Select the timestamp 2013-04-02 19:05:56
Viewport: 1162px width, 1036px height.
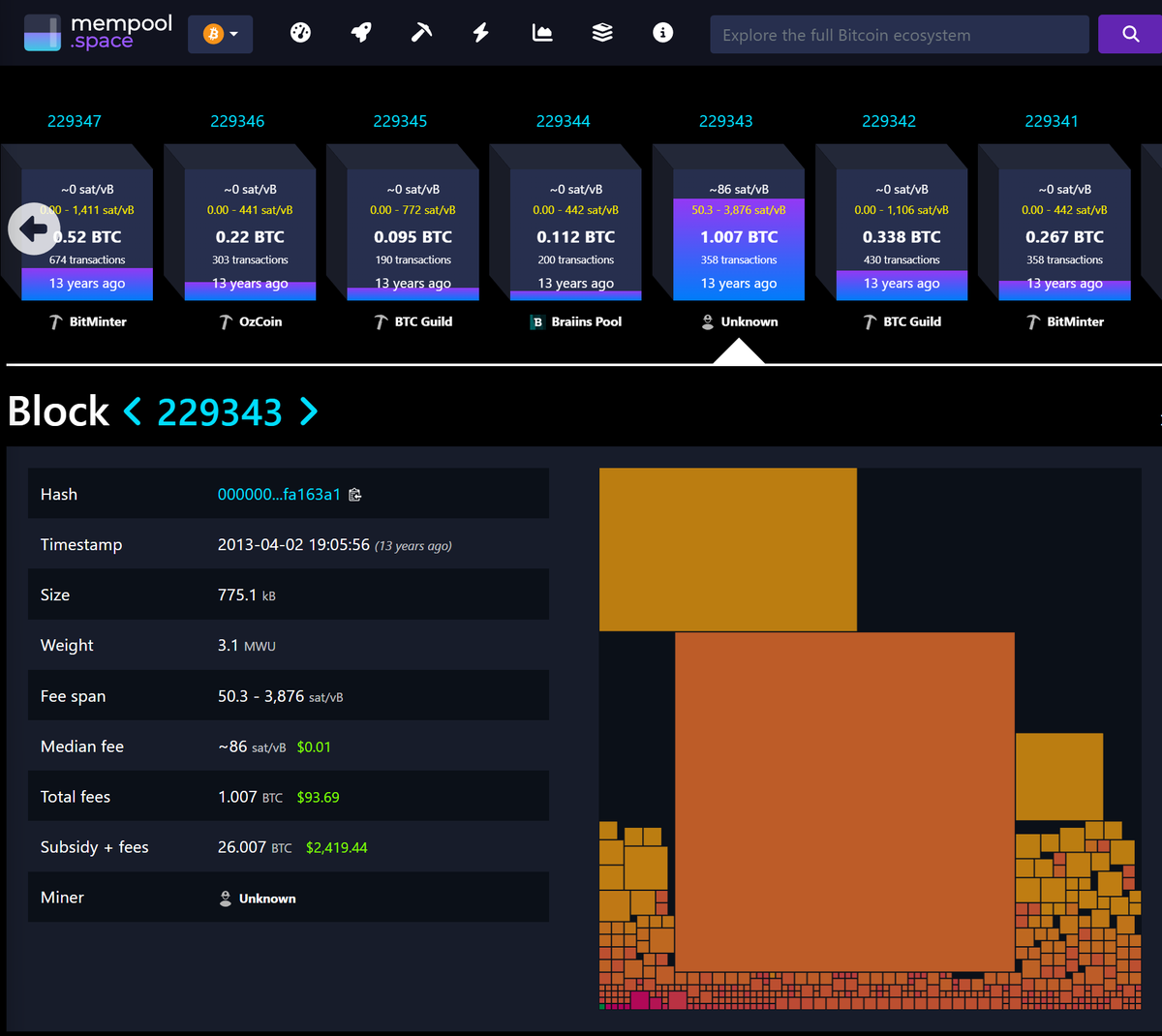[293, 545]
